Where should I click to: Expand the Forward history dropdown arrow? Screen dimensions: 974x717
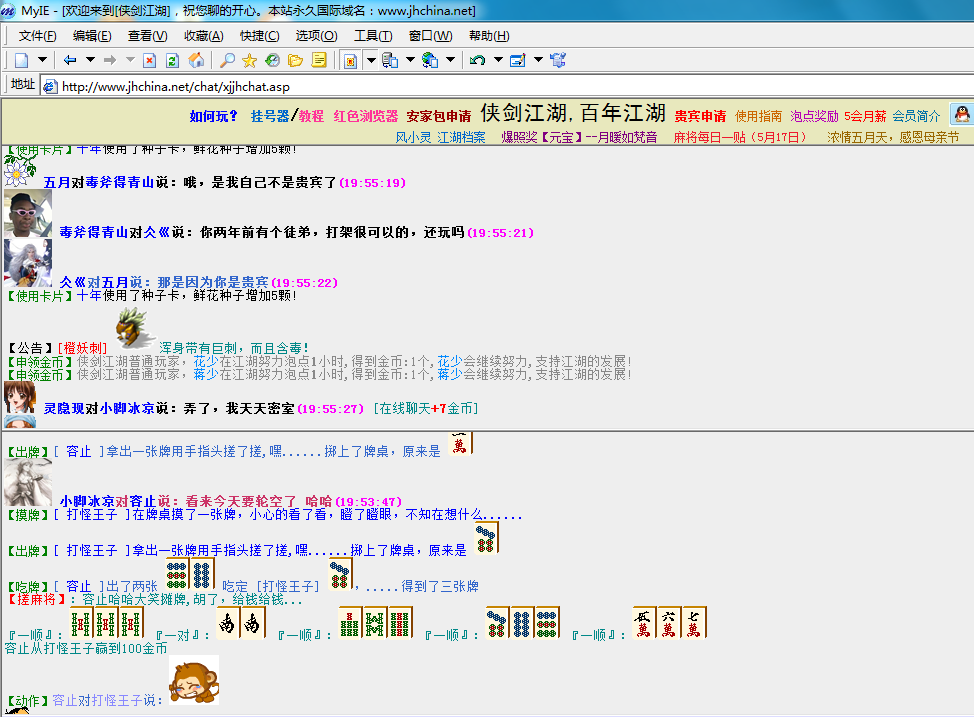point(130,60)
